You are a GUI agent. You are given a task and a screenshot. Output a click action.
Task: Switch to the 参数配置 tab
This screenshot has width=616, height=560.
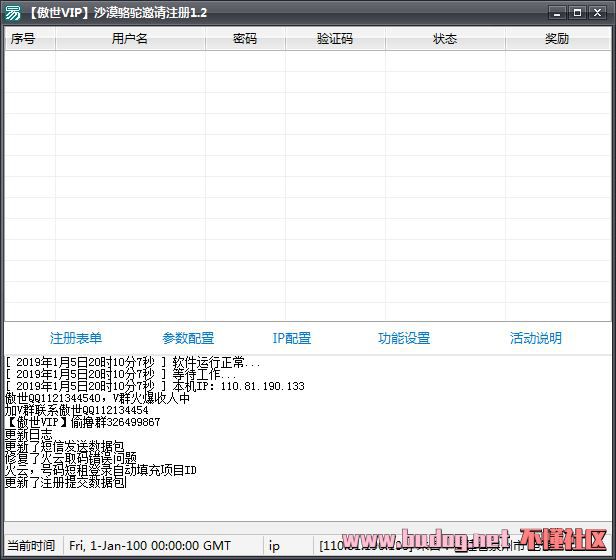(188, 338)
